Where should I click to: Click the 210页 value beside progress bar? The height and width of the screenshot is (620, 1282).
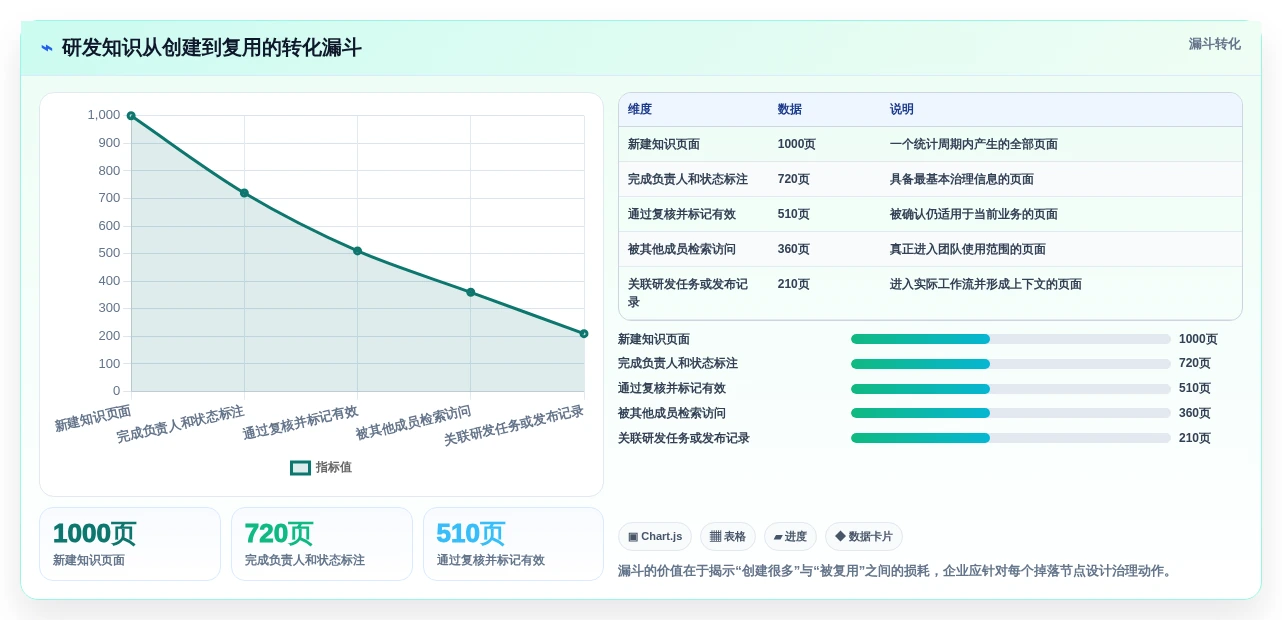pos(1195,438)
